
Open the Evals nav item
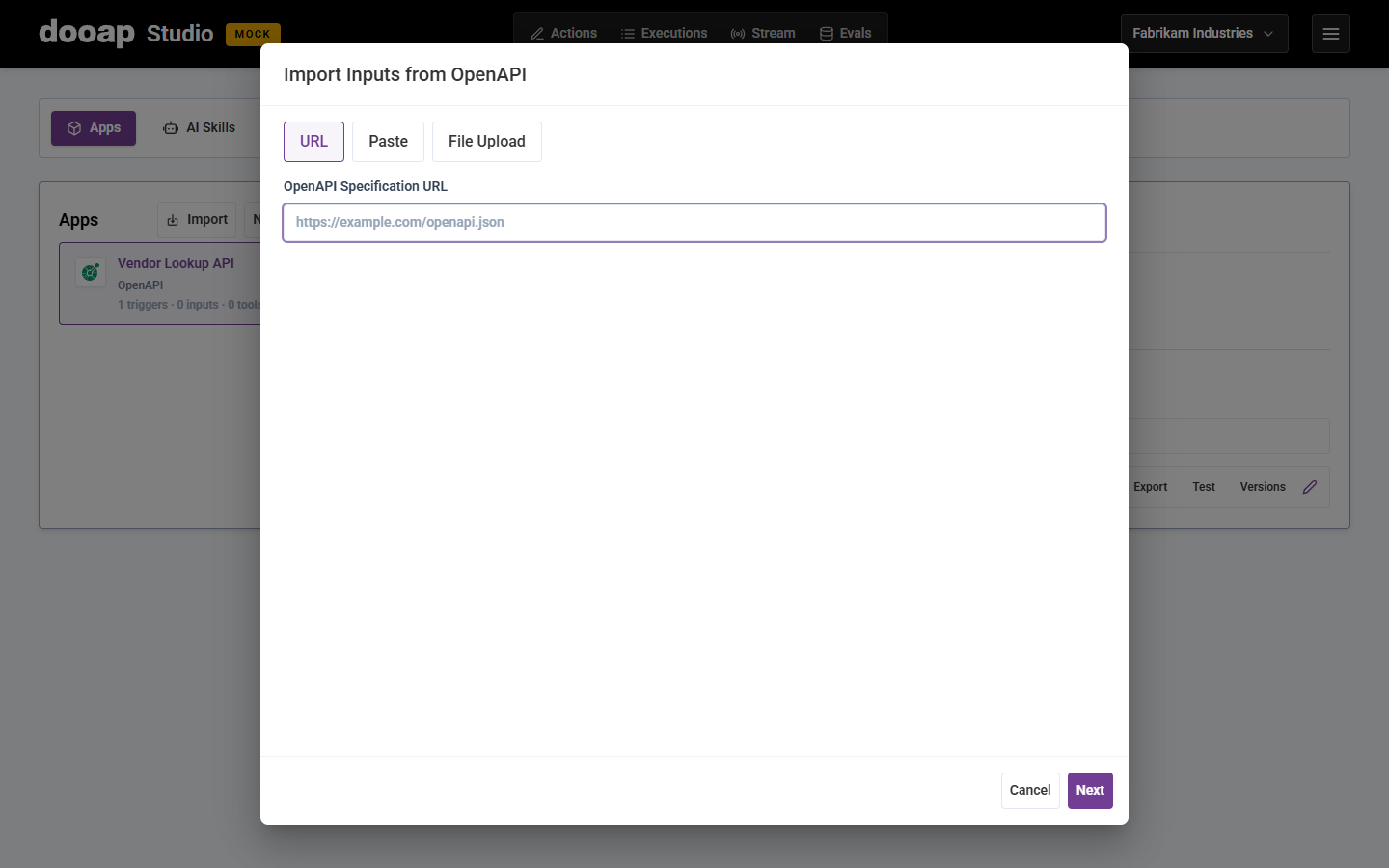point(846,33)
